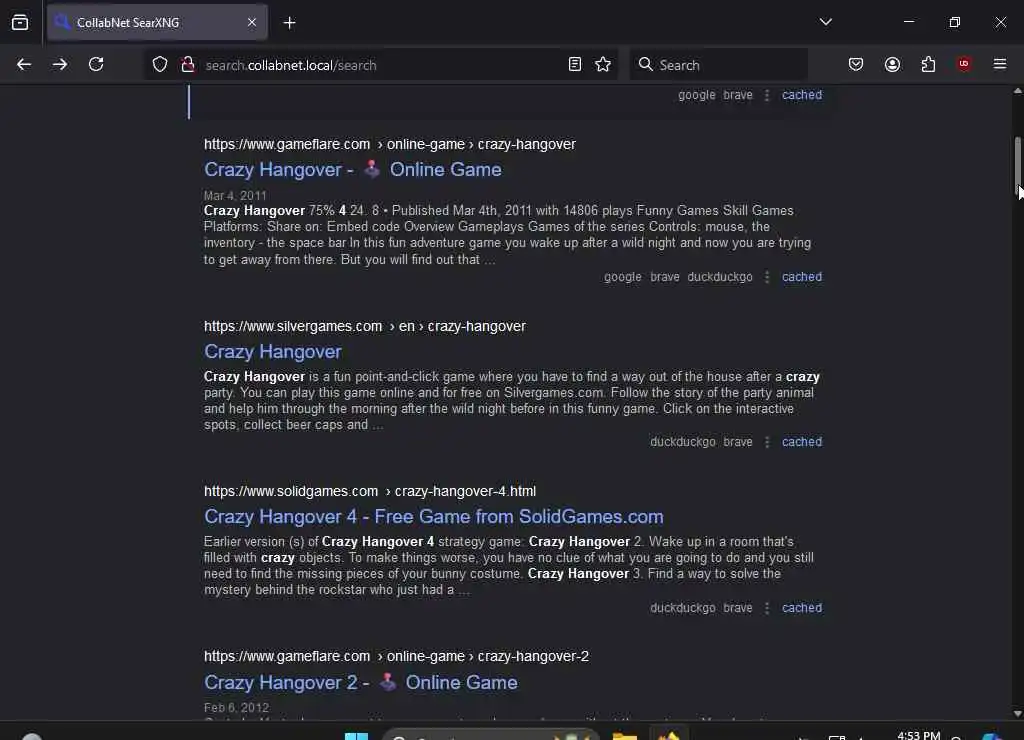Click the gameflare crazy-hangover-2 URL text
The image size is (1024, 740).
click(396, 656)
